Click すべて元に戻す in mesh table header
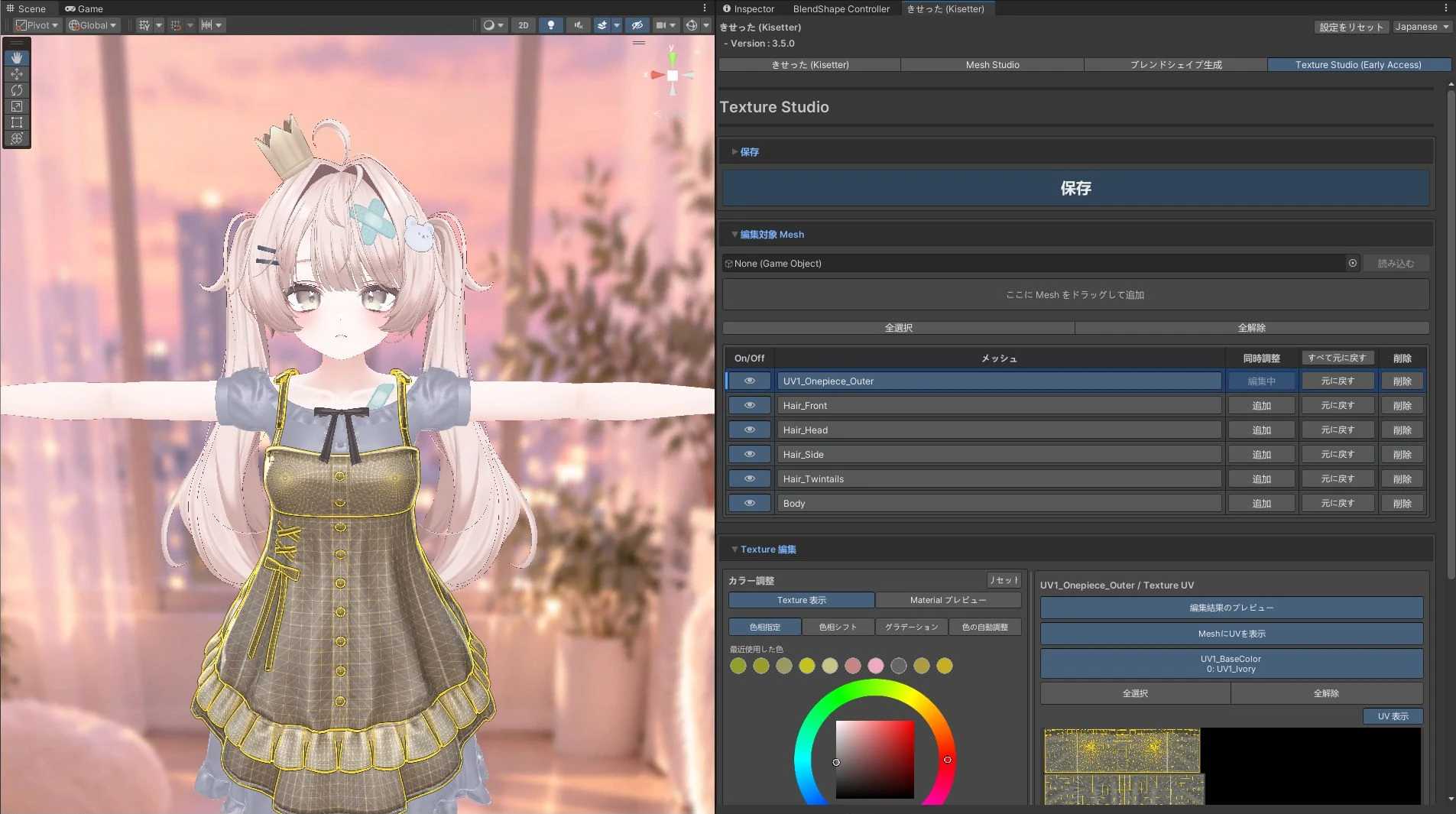Image resolution: width=1456 pixels, height=814 pixels. [1337, 358]
